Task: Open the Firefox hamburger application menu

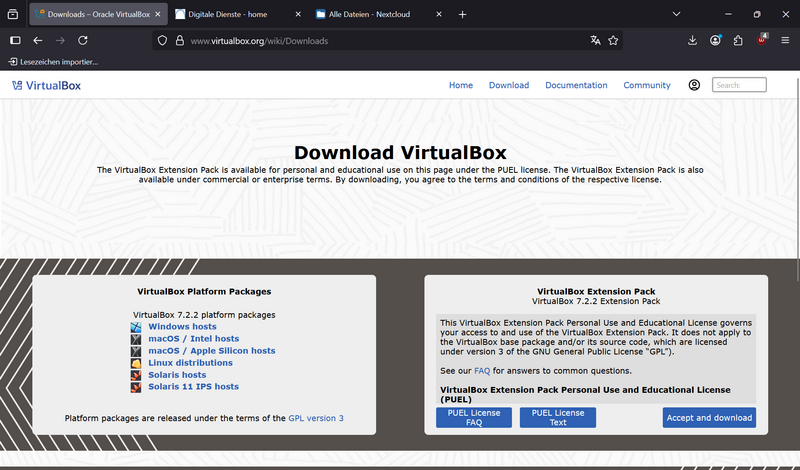Action: pos(785,41)
